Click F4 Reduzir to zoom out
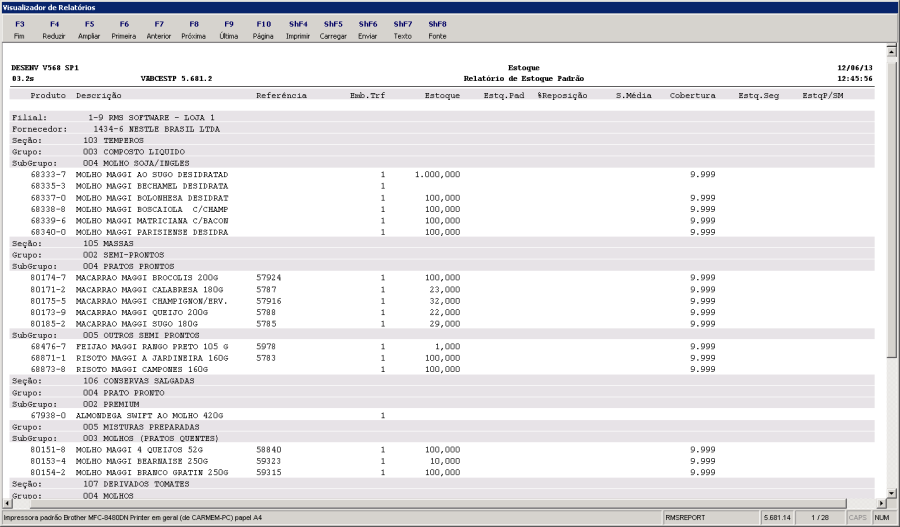The width and height of the screenshot is (900, 527). point(54,30)
